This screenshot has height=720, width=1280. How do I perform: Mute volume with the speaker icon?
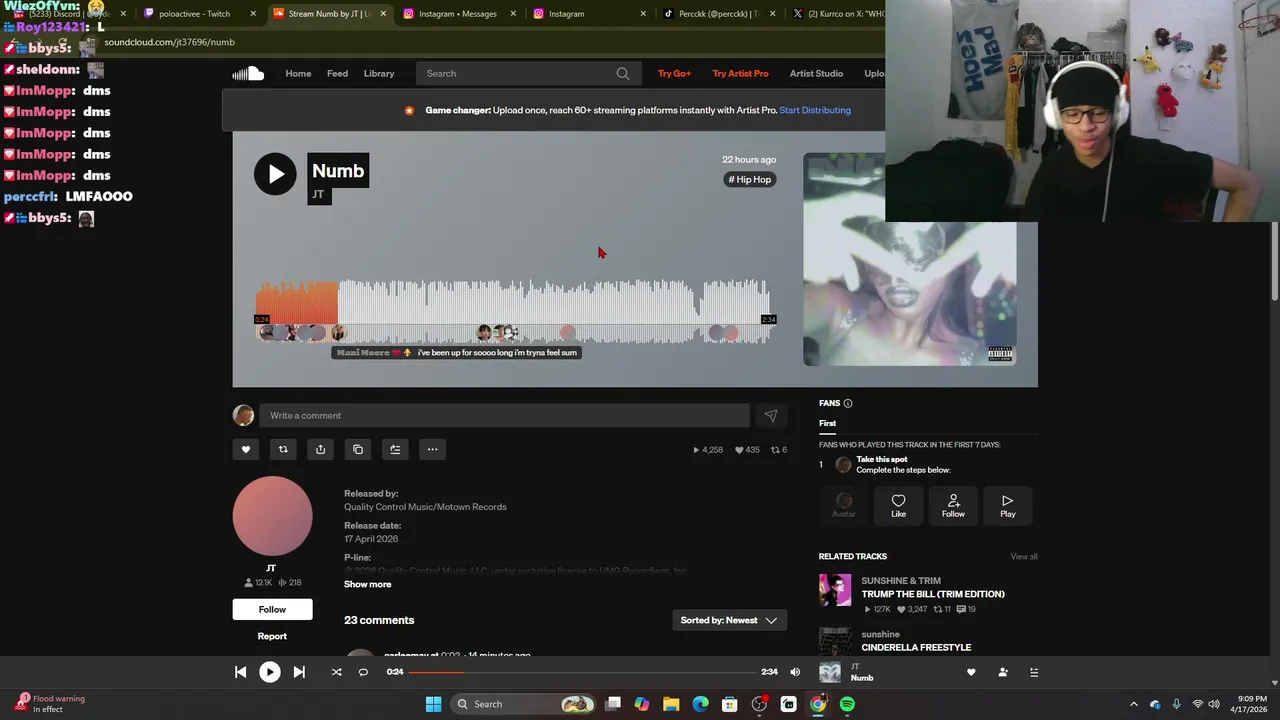tap(795, 672)
